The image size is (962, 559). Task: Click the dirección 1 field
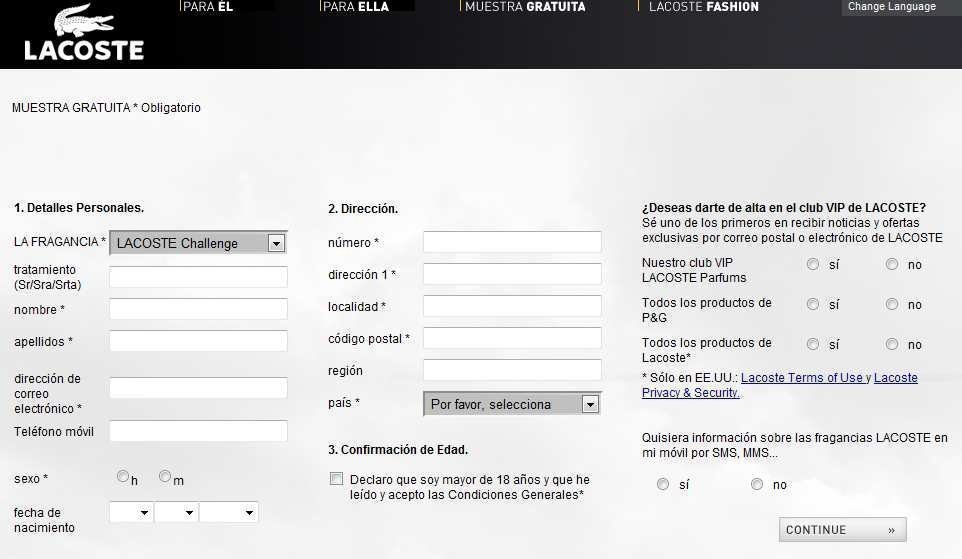[512, 274]
